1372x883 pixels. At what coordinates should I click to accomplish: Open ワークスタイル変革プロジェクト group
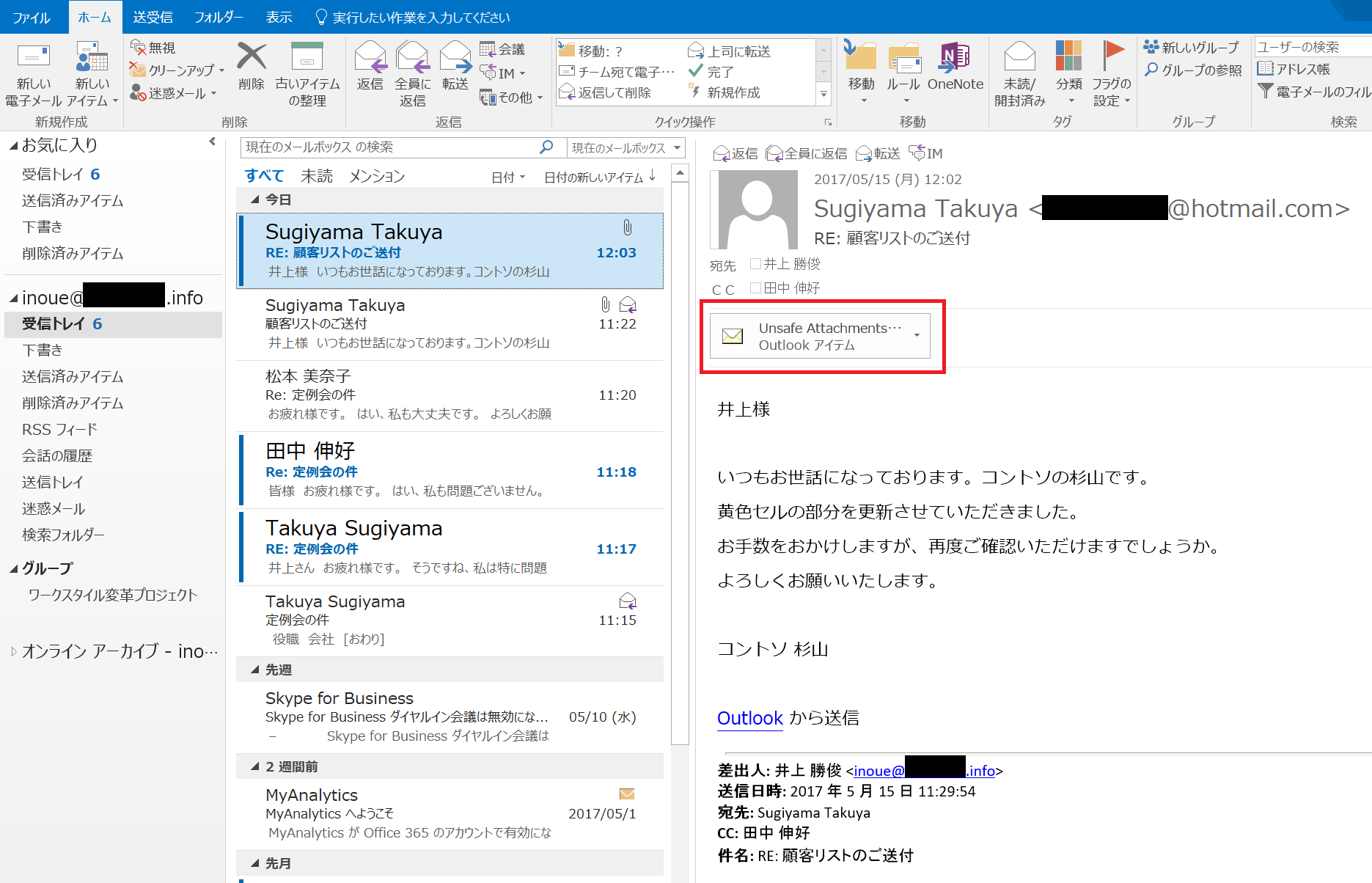pos(113,596)
